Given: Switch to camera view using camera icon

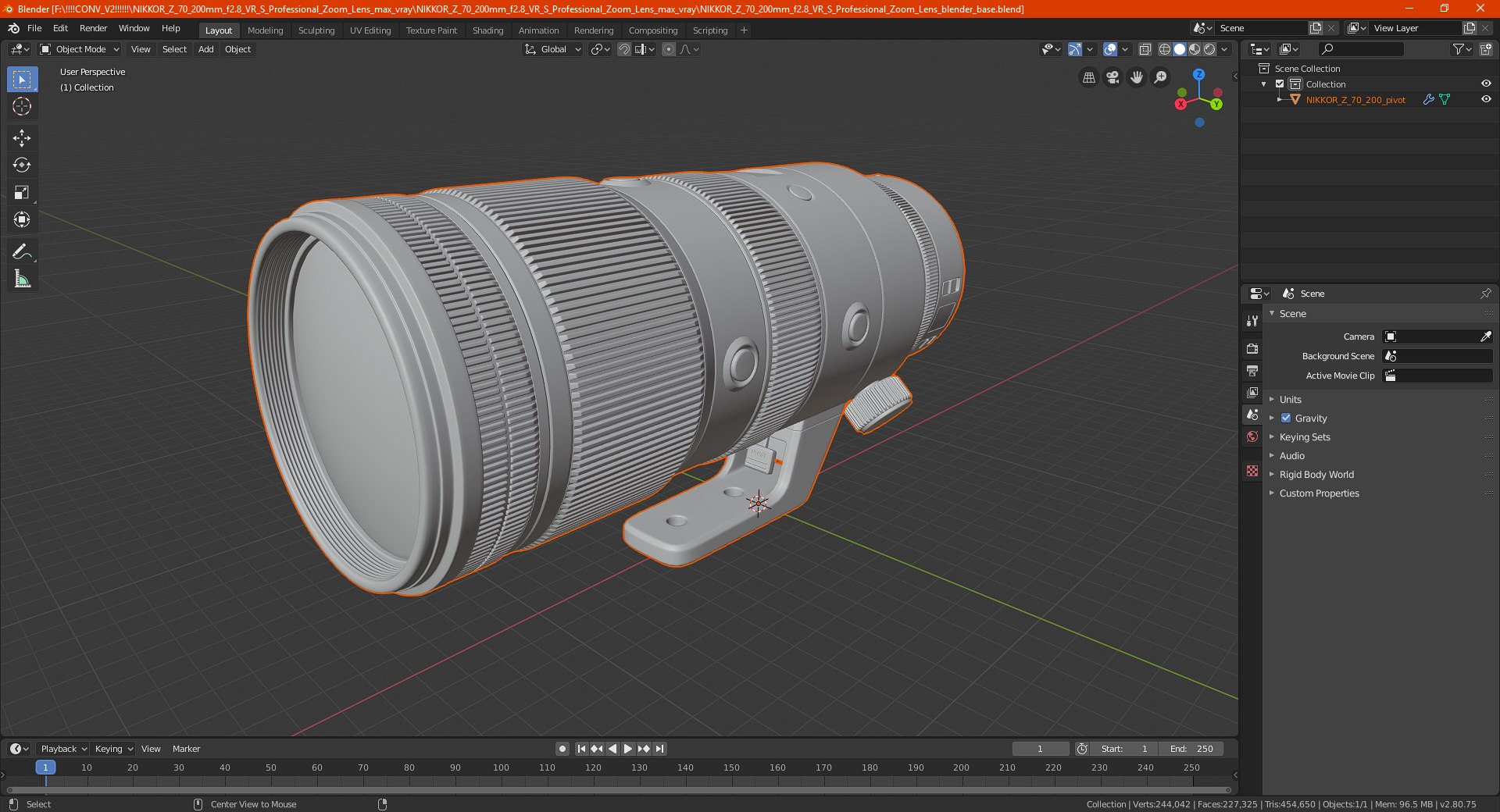Looking at the screenshot, I should click(1112, 77).
